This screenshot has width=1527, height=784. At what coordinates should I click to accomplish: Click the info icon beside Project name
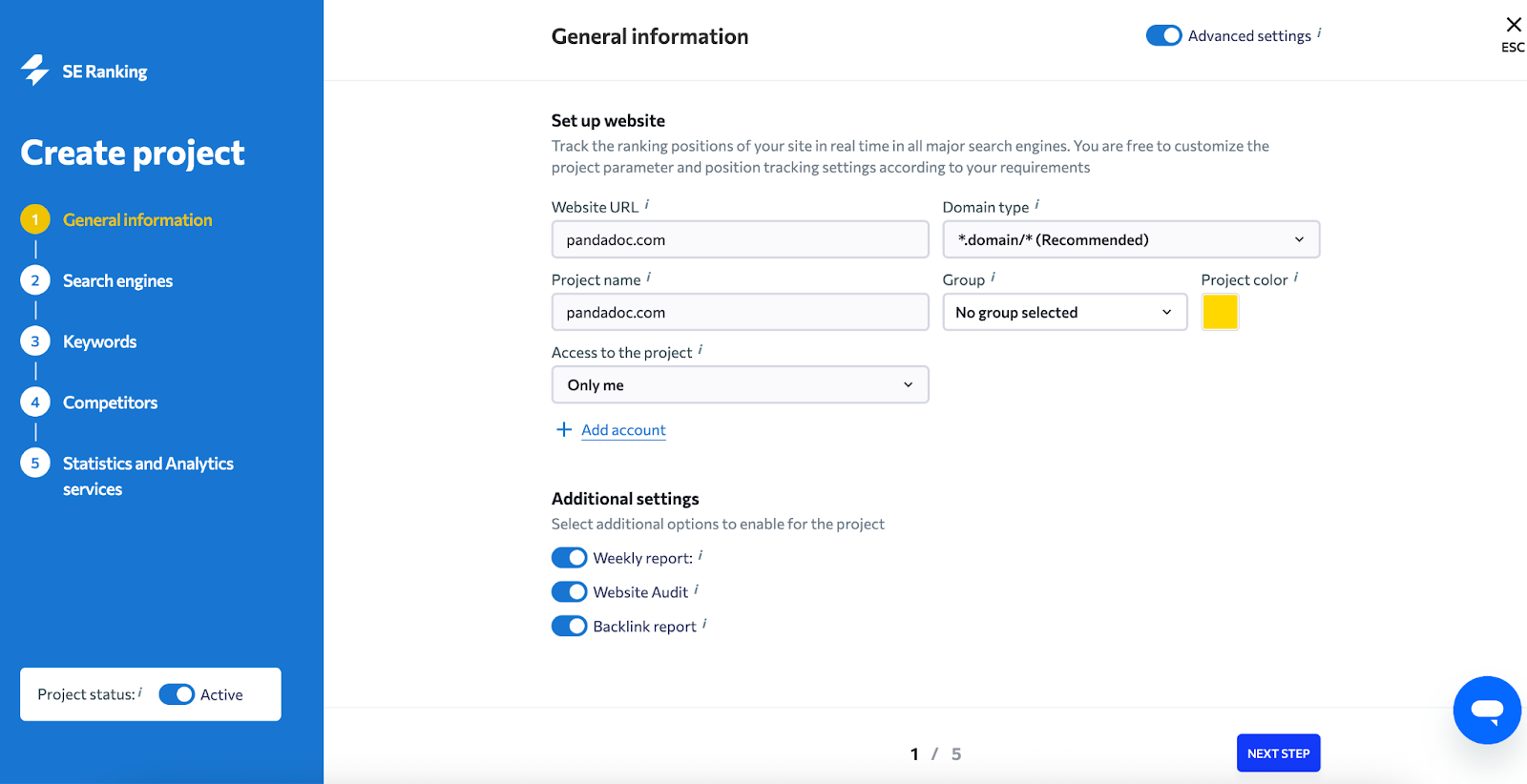(649, 277)
